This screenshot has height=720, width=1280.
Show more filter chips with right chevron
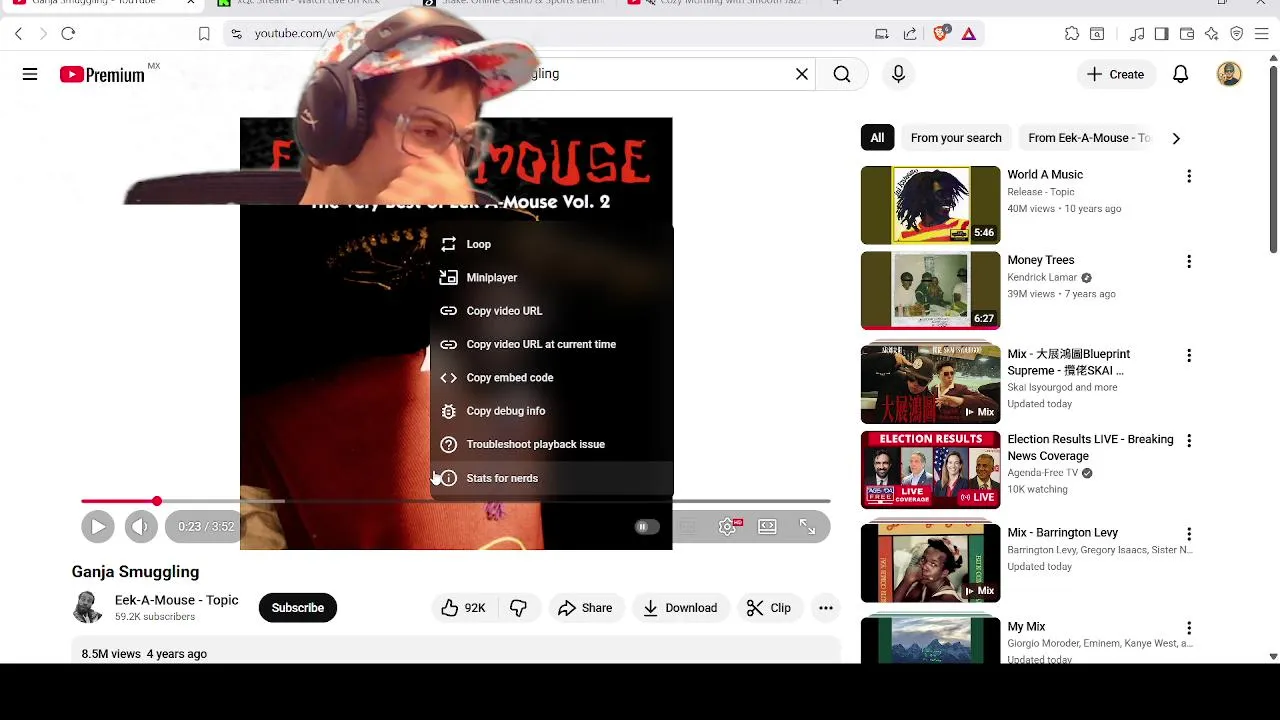[x=1176, y=138]
